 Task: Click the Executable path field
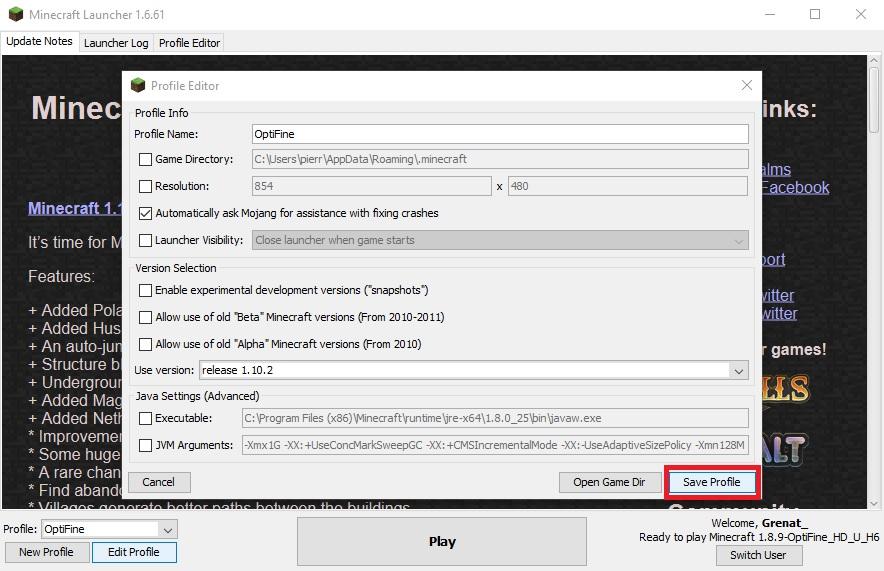[x=495, y=418]
